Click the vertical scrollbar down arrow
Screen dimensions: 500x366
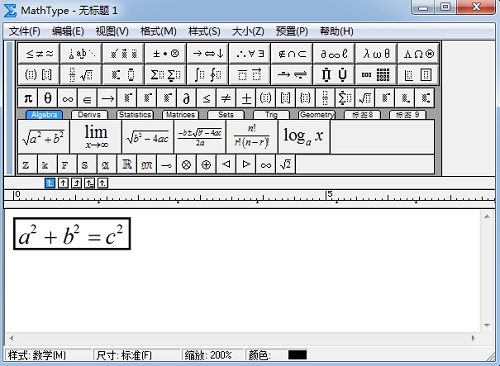[x=487, y=325]
